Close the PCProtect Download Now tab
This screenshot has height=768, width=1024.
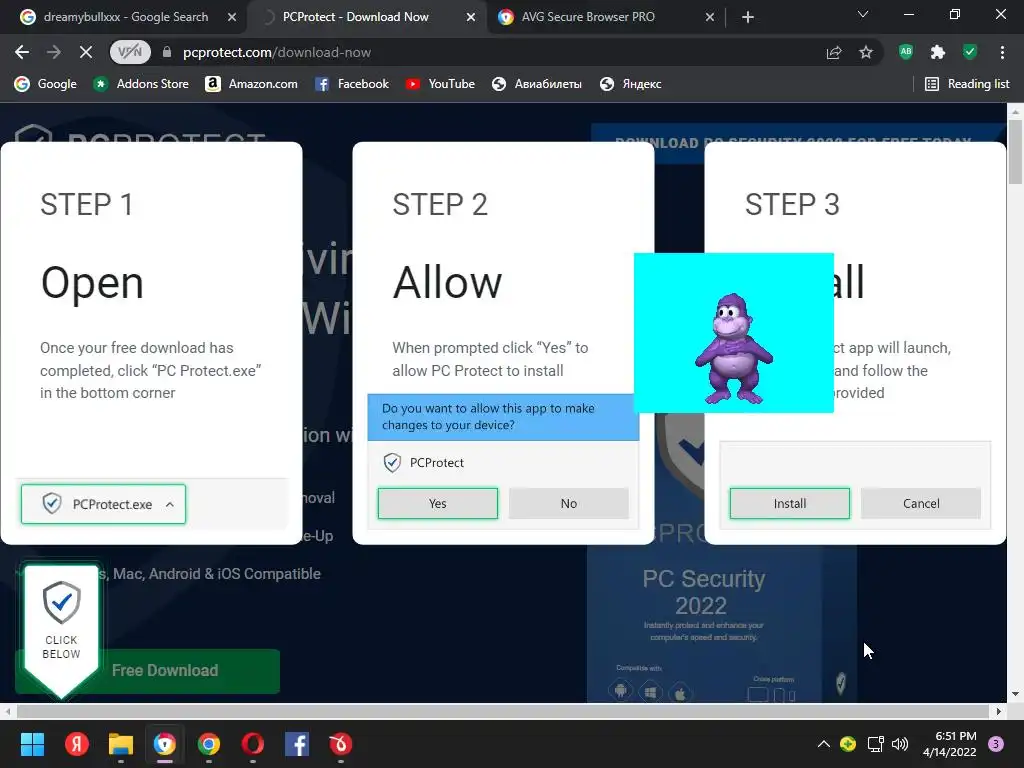[471, 18]
